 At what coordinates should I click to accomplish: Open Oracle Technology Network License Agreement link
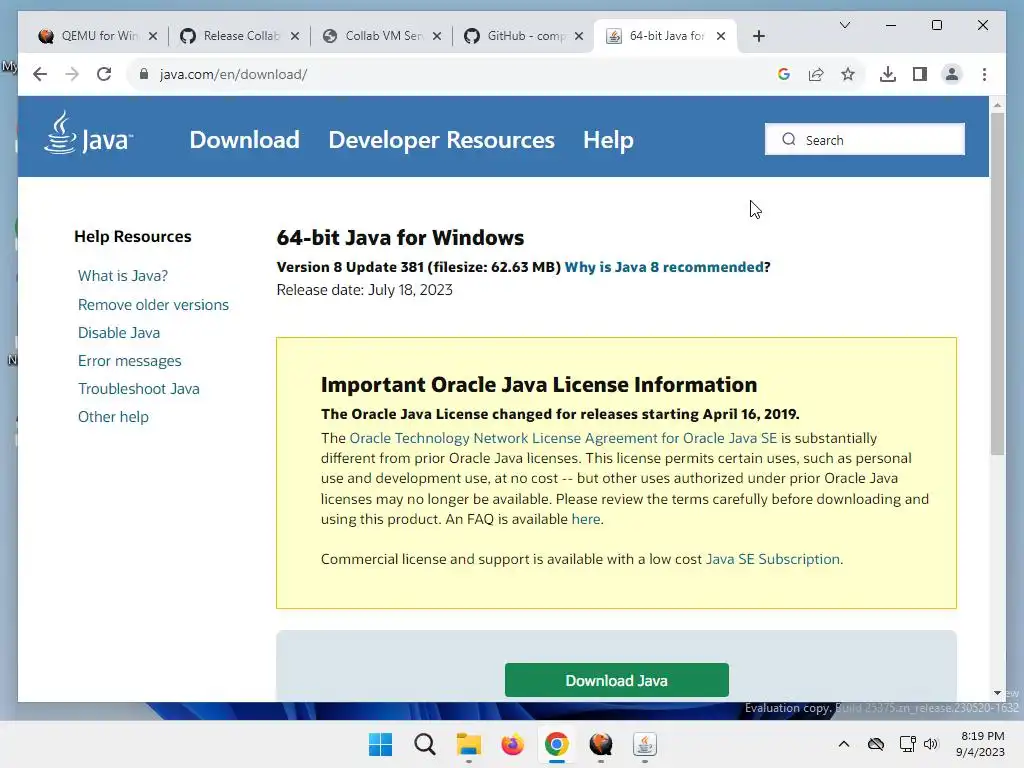pos(563,438)
